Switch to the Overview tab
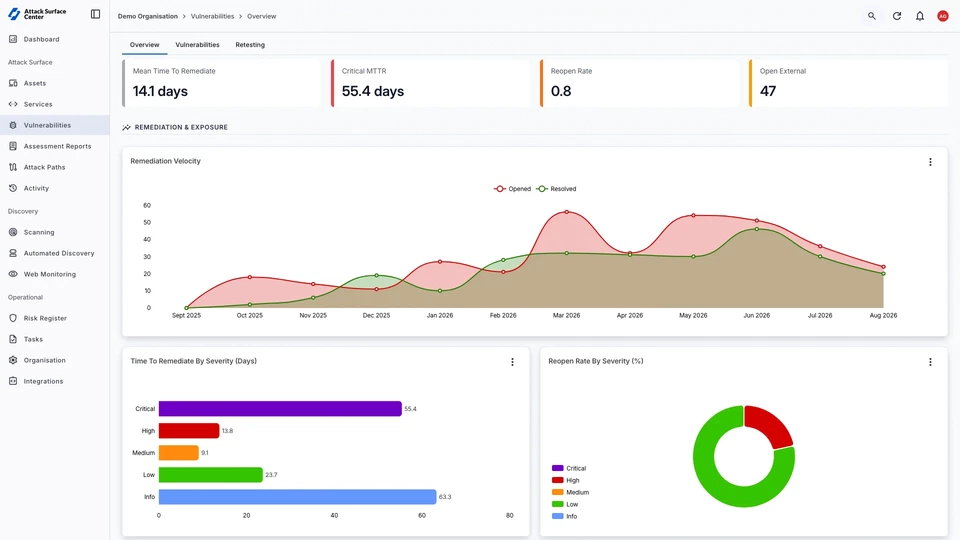The height and width of the screenshot is (540, 960). (144, 45)
